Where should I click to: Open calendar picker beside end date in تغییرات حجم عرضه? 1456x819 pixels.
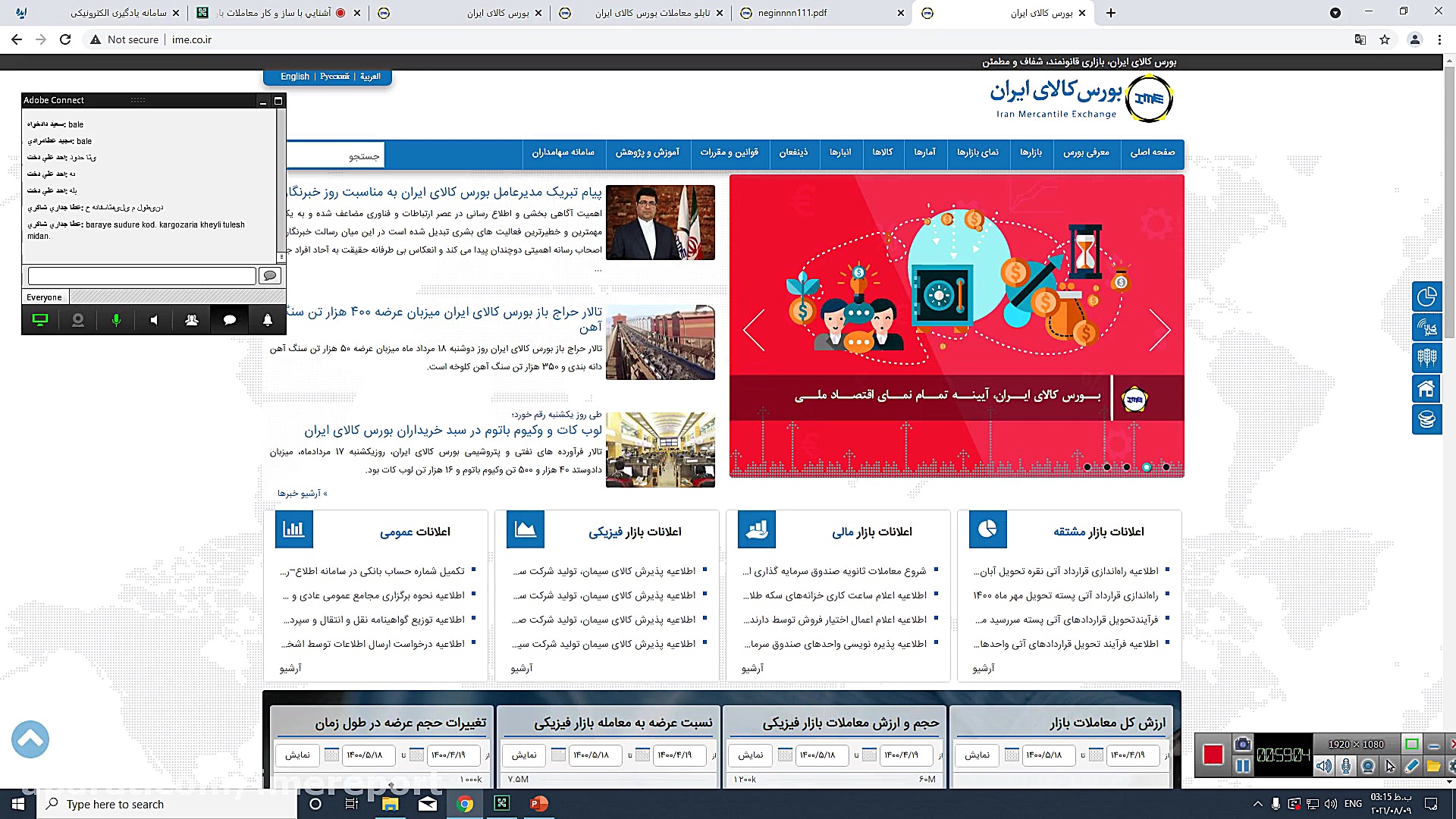[331, 755]
